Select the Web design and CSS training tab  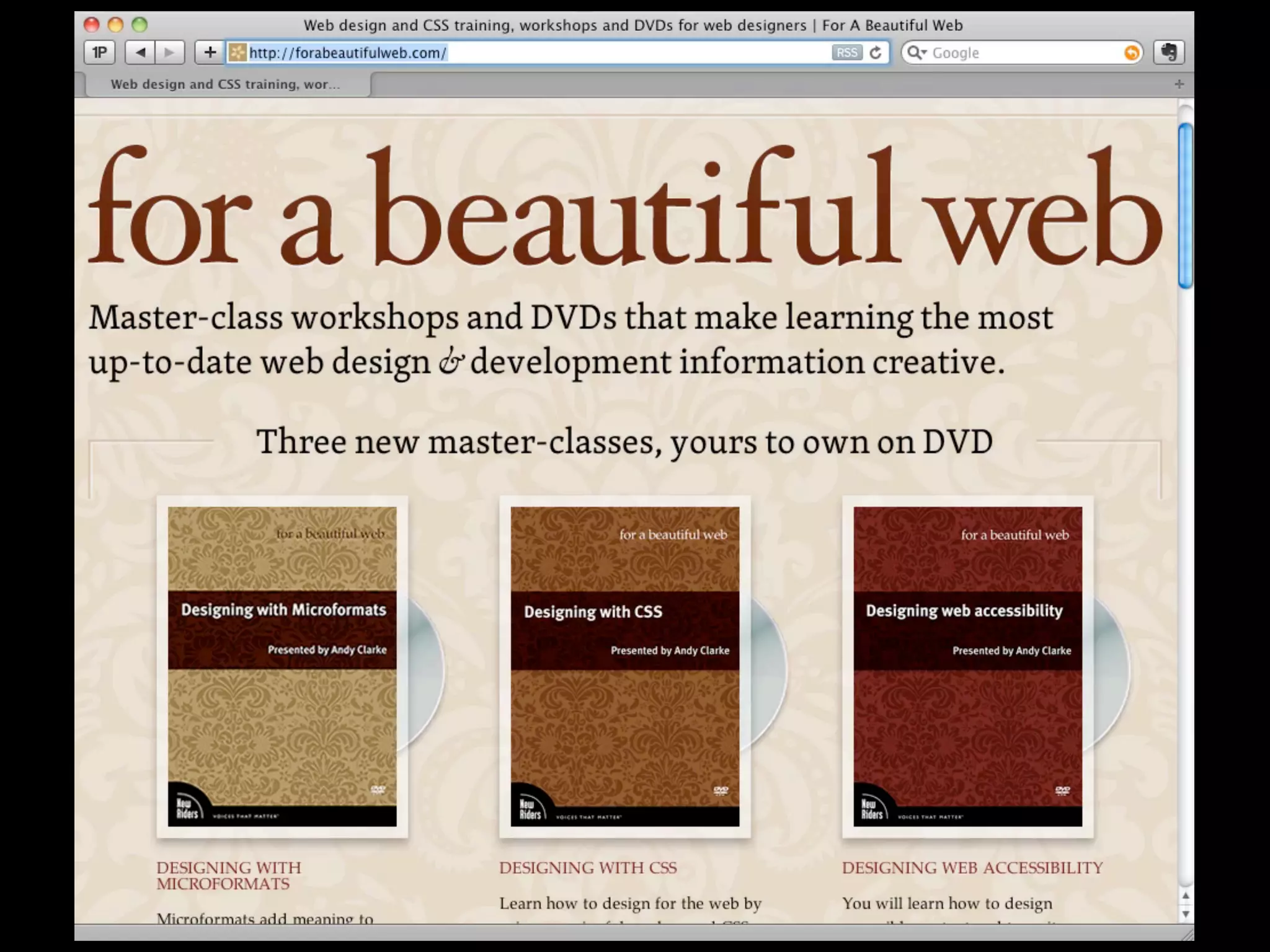(225, 84)
